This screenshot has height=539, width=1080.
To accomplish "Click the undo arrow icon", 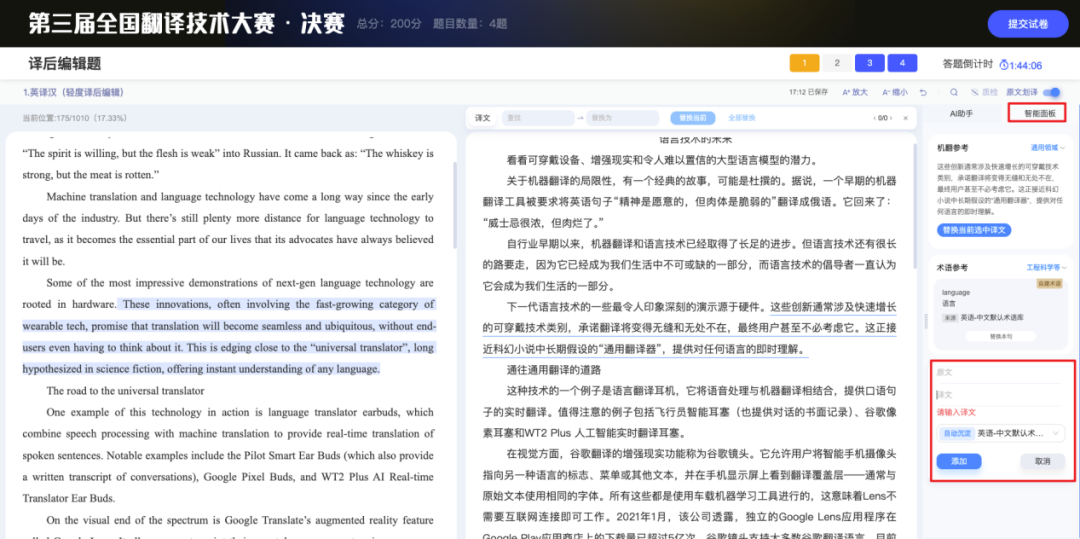I will (923, 92).
